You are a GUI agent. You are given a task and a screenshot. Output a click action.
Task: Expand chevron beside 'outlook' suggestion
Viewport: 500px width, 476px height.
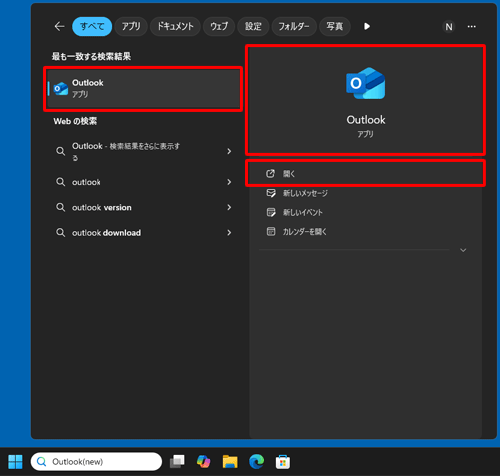click(x=229, y=182)
